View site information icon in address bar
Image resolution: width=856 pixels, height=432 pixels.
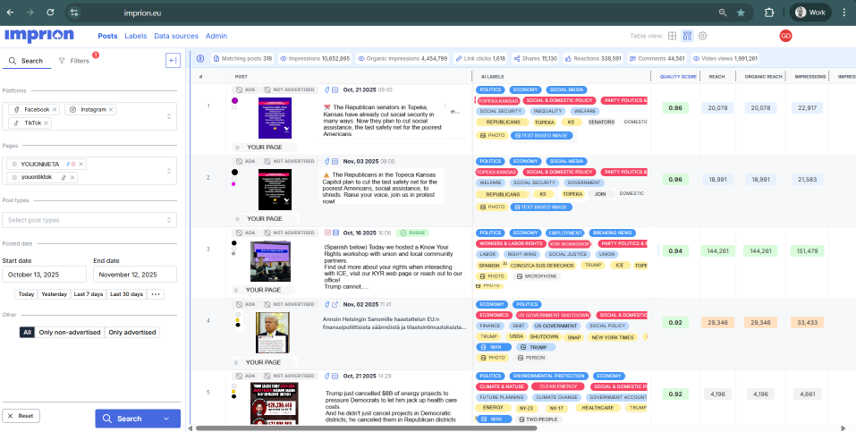pos(74,13)
